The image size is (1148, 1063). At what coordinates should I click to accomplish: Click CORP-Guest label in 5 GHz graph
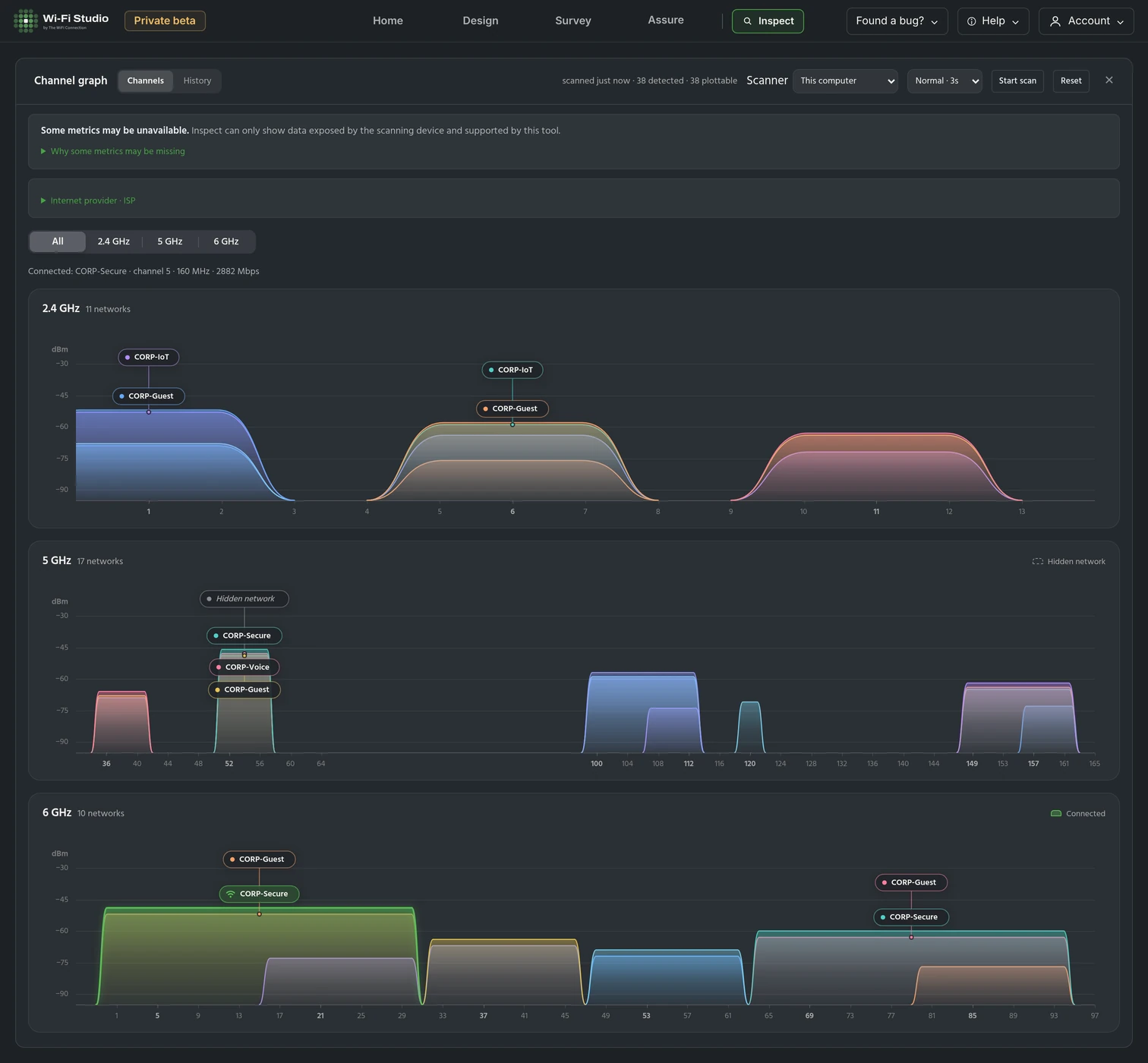point(244,689)
